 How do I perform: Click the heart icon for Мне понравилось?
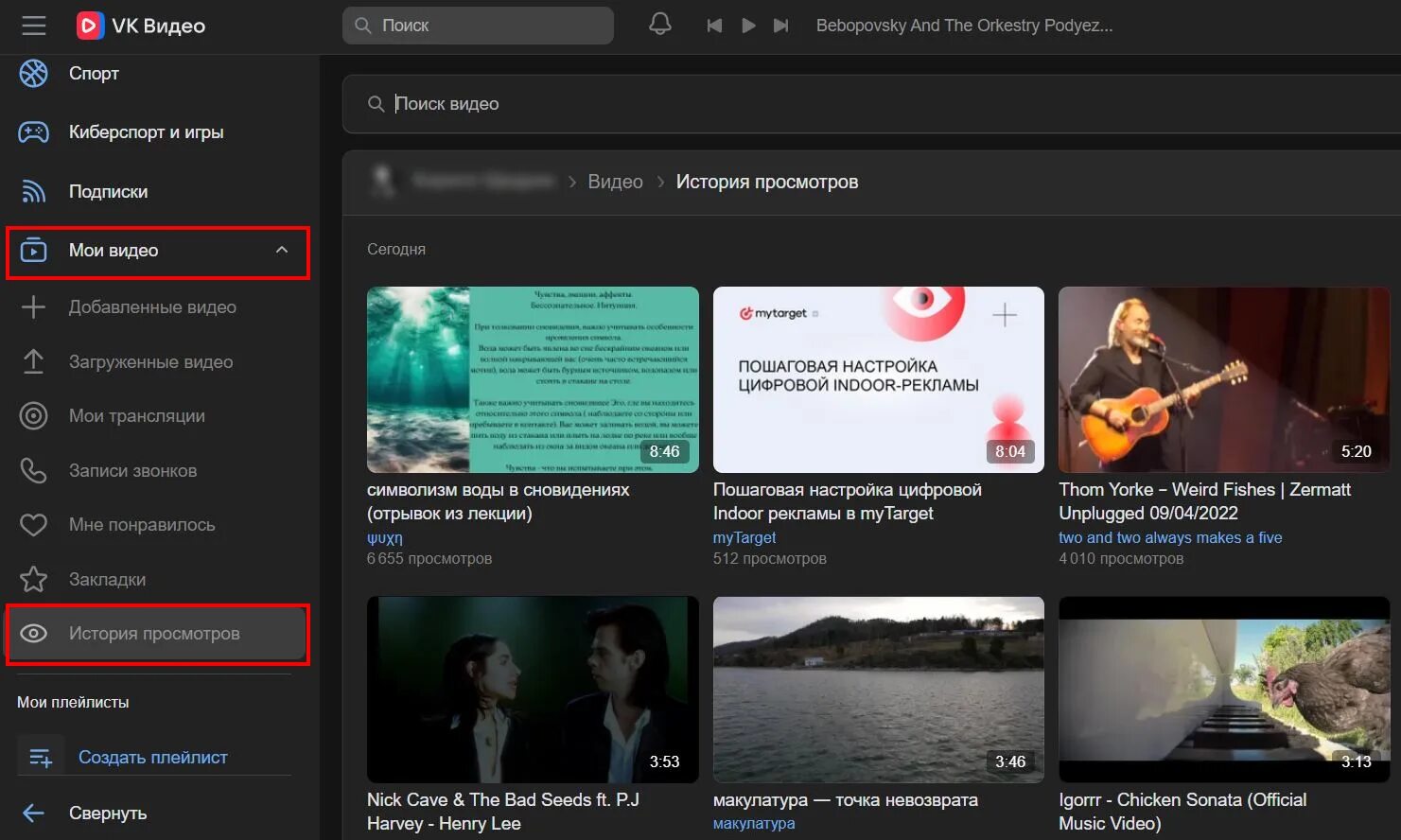pos(34,525)
